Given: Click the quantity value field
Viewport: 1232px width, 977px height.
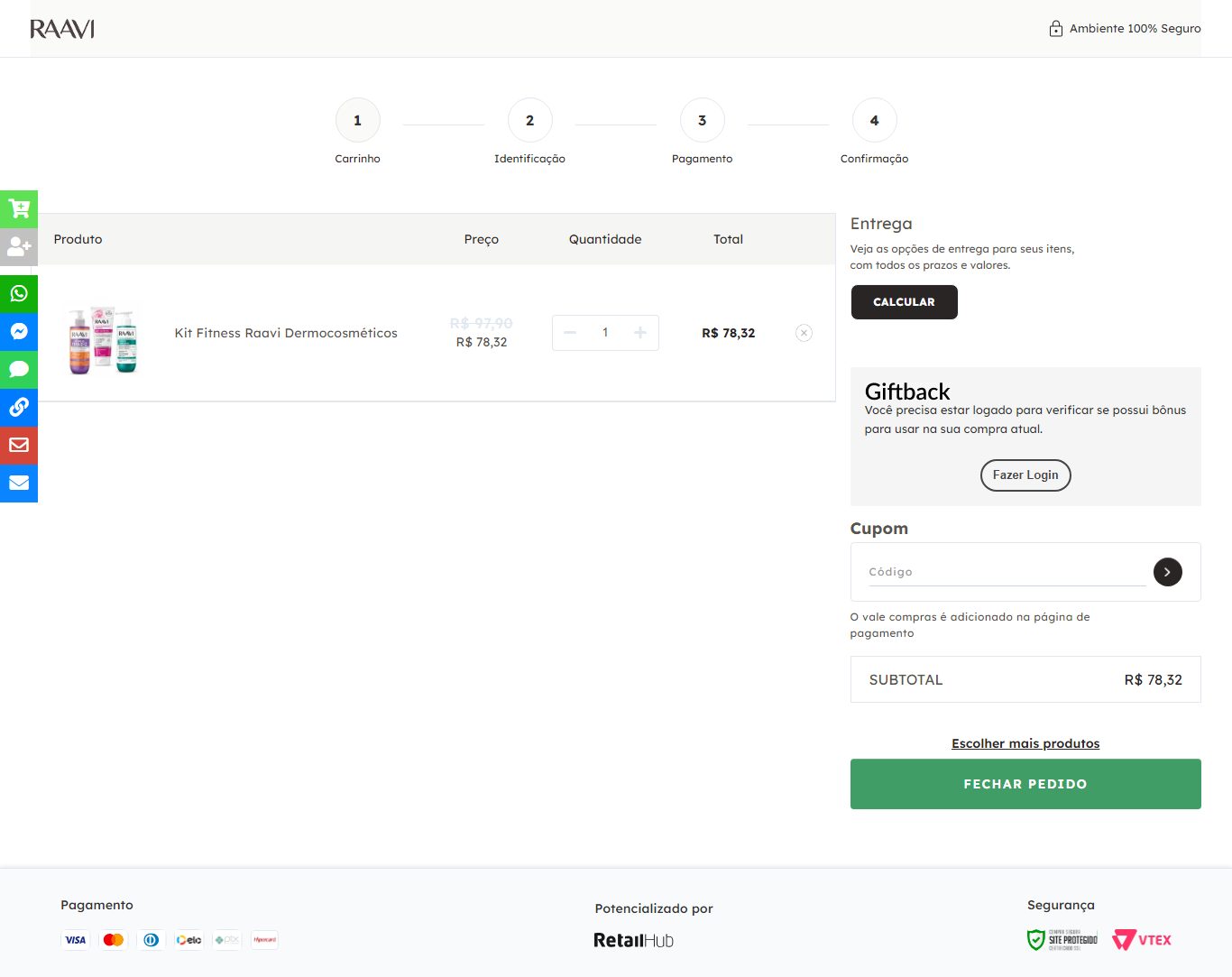Looking at the screenshot, I should click(x=605, y=333).
